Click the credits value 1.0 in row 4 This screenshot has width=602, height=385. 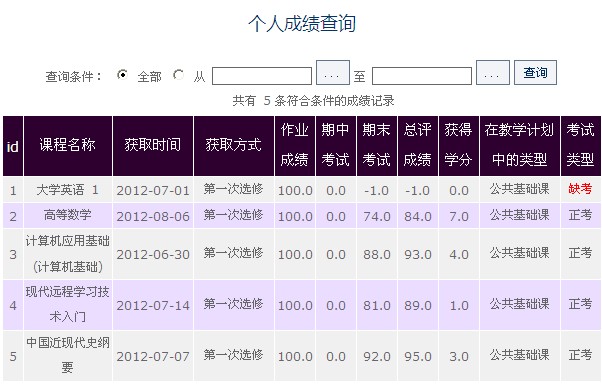(x=459, y=306)
